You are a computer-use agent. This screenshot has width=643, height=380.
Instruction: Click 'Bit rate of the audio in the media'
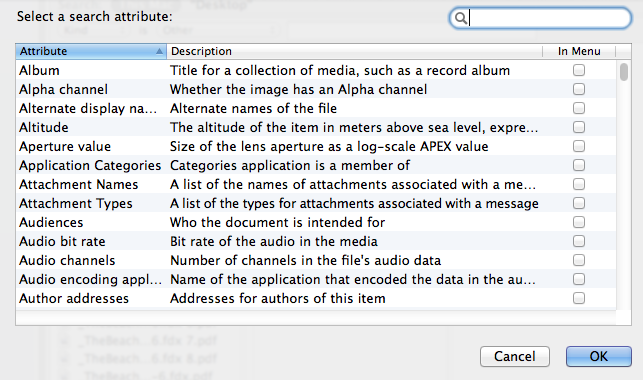pos(274,241)
